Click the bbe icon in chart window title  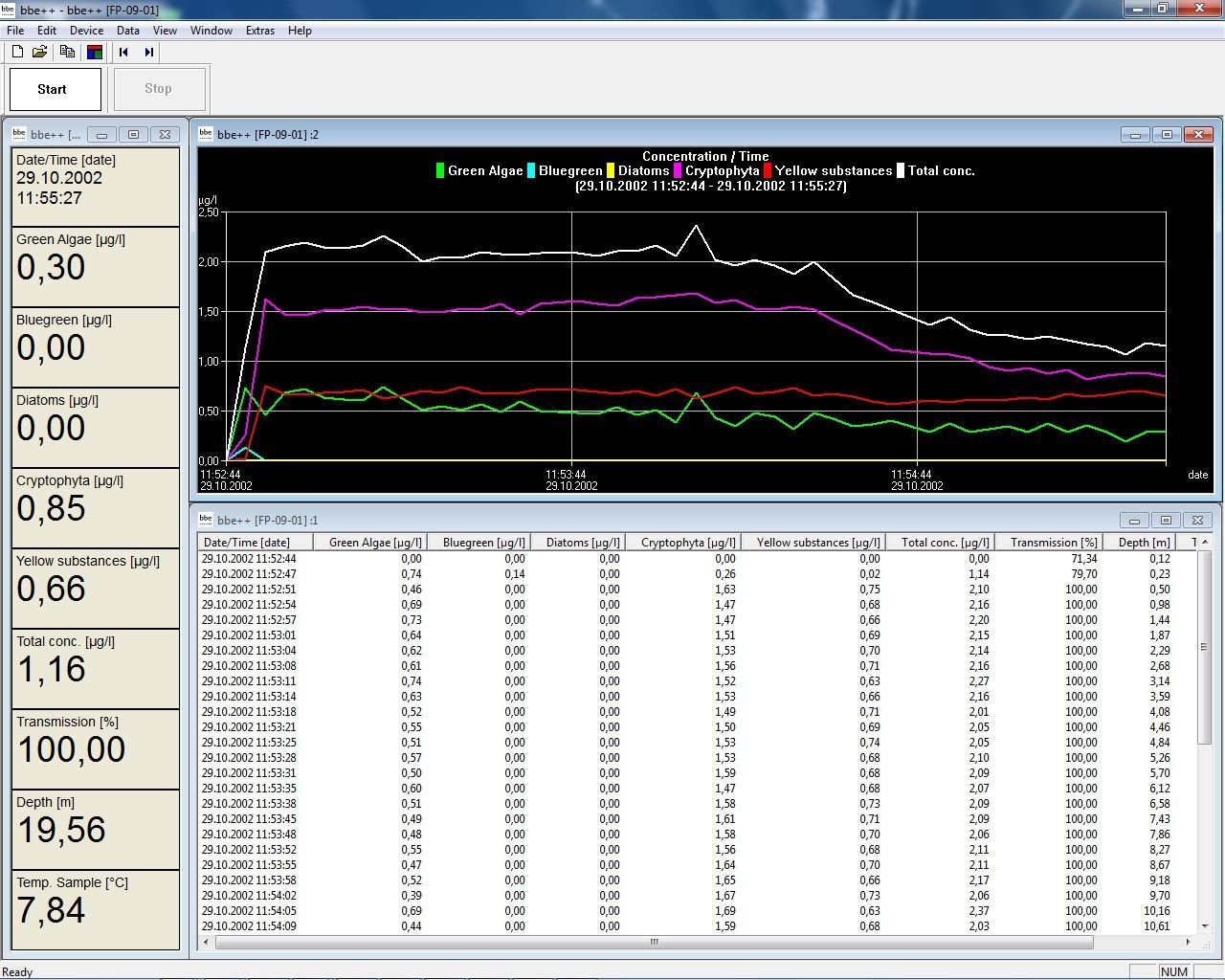(x=206, y=134)
